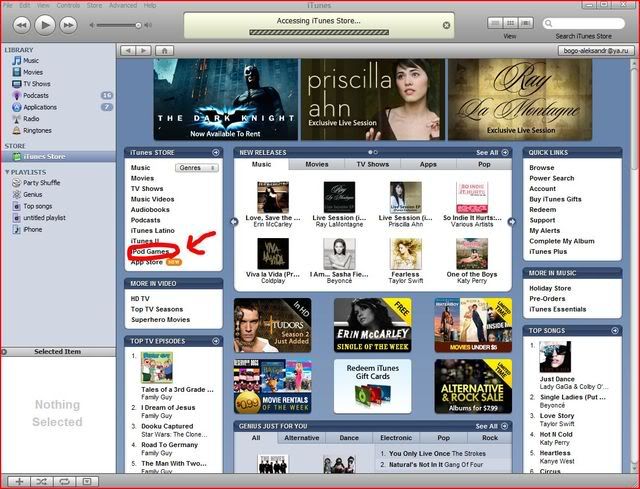Switch to Cover Flow view button
This screenshot has width=640, height=489.
526,23
